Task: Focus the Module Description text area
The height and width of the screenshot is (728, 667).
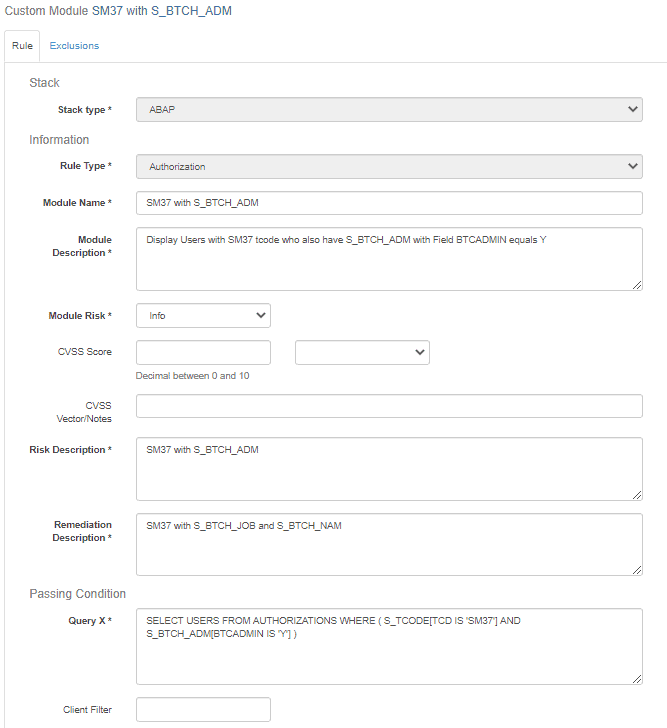Action: click(389, 259)
